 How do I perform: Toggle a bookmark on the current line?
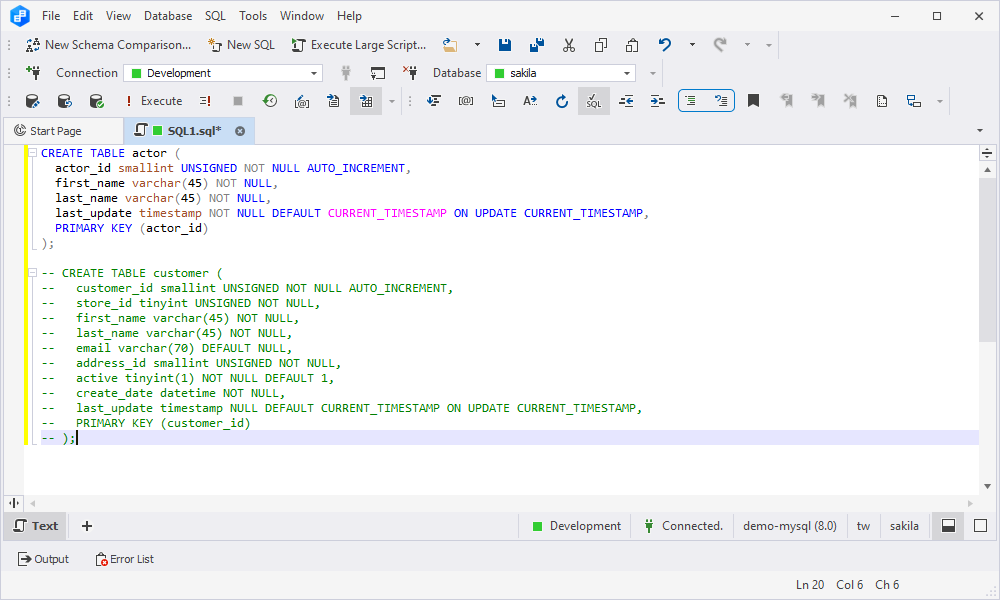click(753, 101)
